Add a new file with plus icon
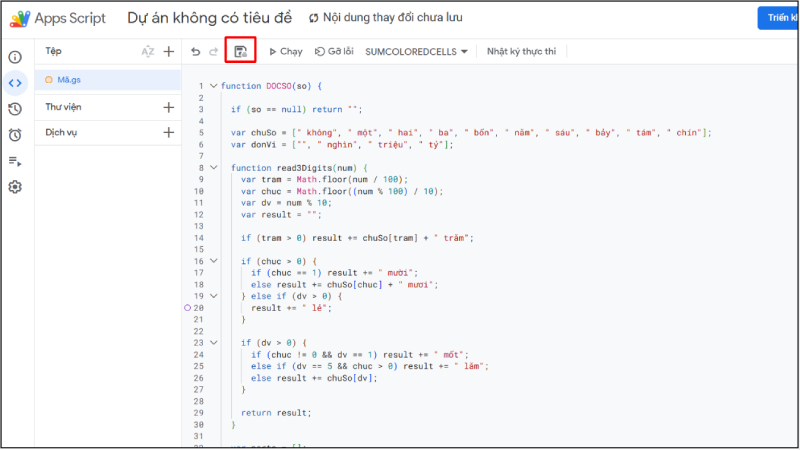 (168, 52)
